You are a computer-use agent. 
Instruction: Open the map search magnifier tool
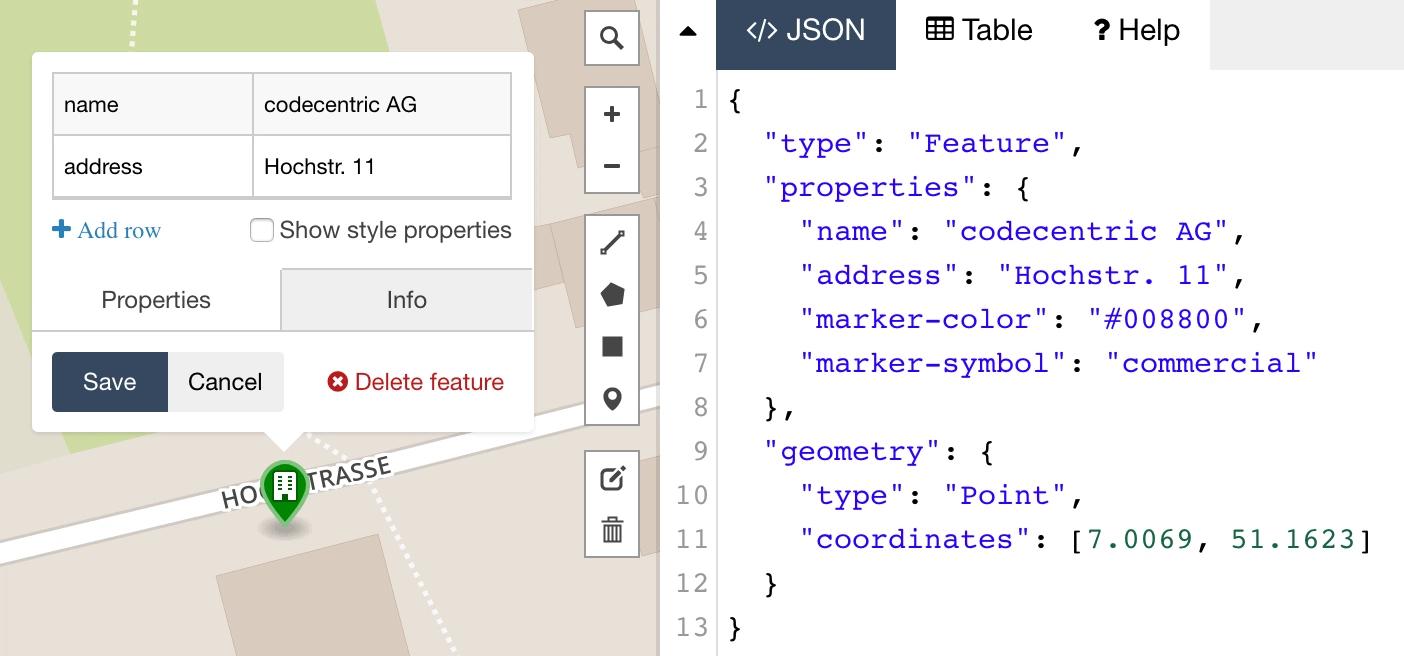point(612,38)
